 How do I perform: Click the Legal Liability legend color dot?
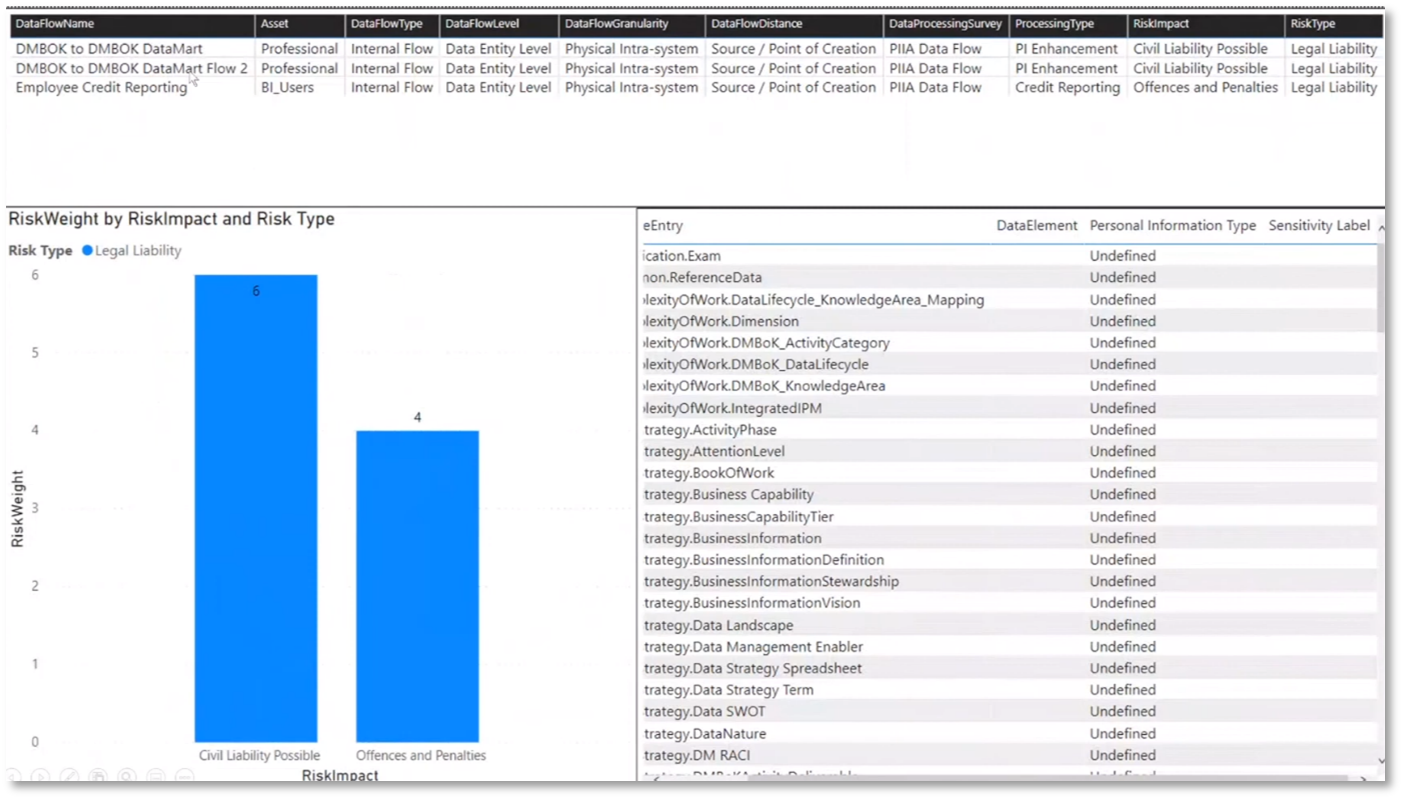pyautogui.click(x=87, y=251)
